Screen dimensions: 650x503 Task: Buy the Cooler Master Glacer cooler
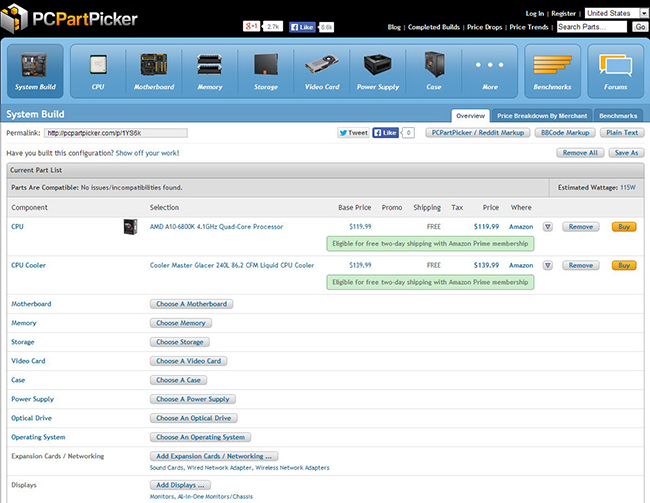[624, 265]
